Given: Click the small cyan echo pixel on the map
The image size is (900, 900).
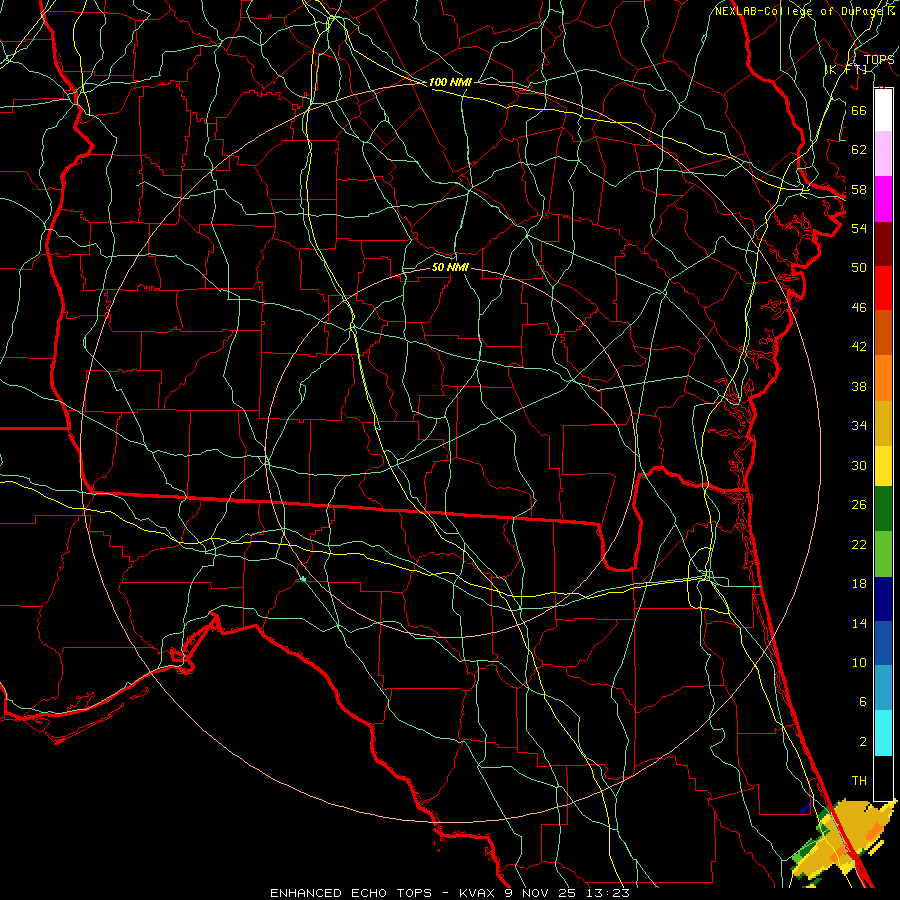Looking at the screenshot, I should pos(303,579).
